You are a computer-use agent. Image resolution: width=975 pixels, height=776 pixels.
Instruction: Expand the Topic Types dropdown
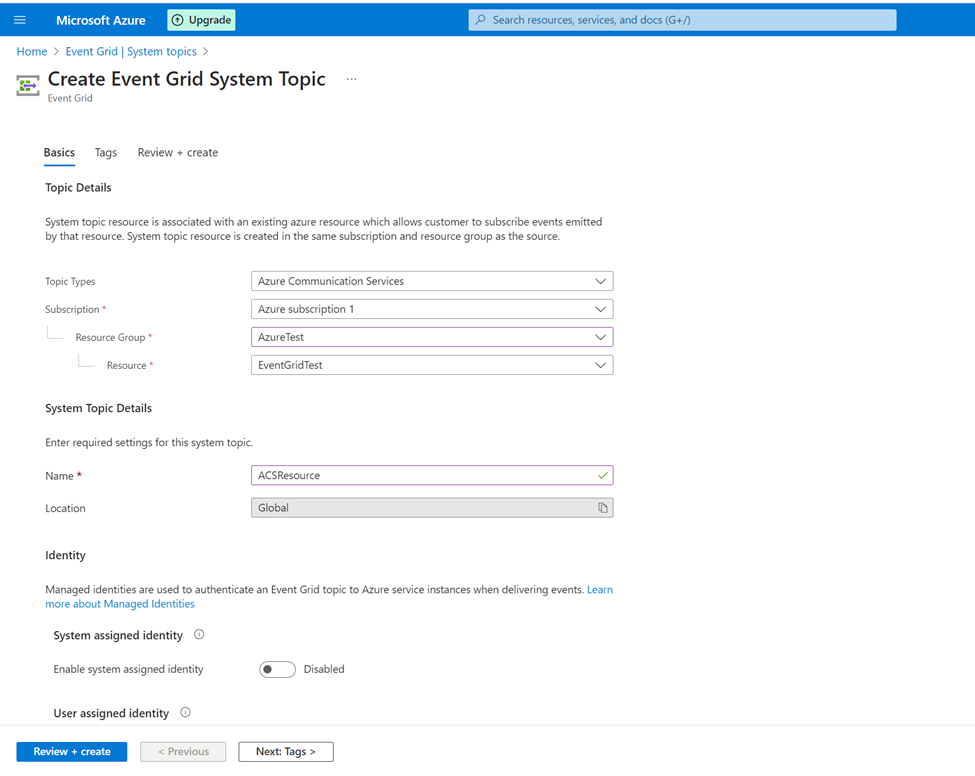point(432,281)
